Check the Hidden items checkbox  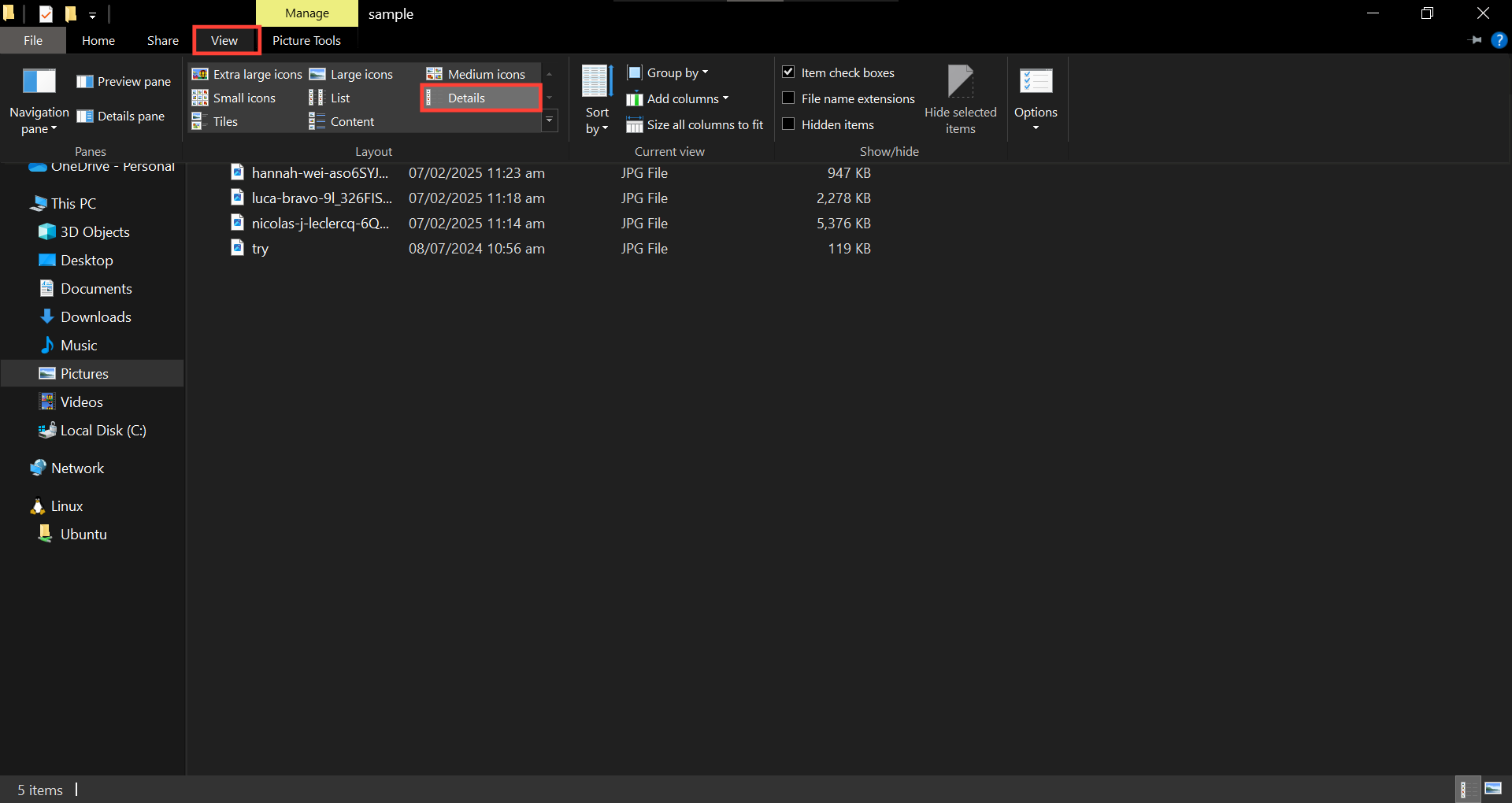[x=788, y=124]
